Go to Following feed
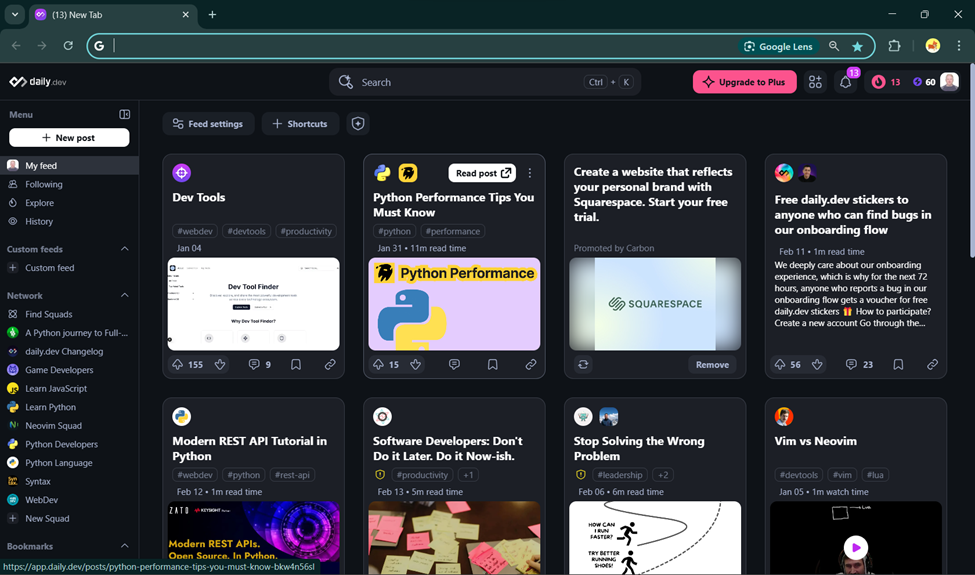The image size is (975, 575). [x=69, y=184]
